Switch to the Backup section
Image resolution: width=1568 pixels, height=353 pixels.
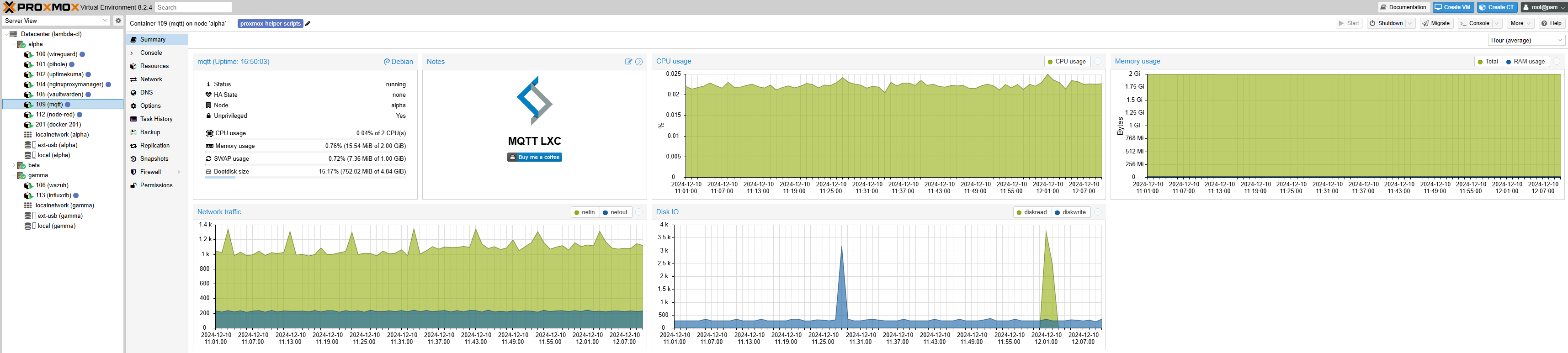coord(150,133)
